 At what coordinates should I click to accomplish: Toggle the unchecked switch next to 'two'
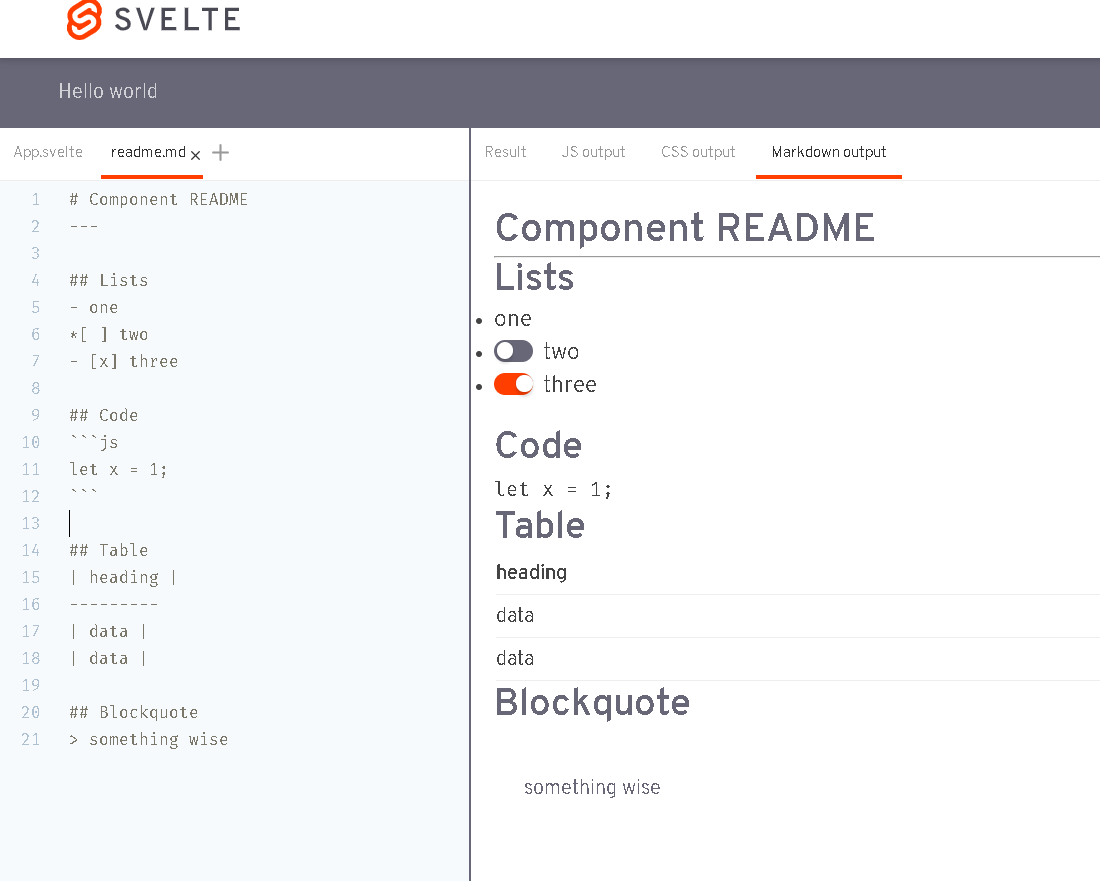pyautogui.click(x=513, y=351)
